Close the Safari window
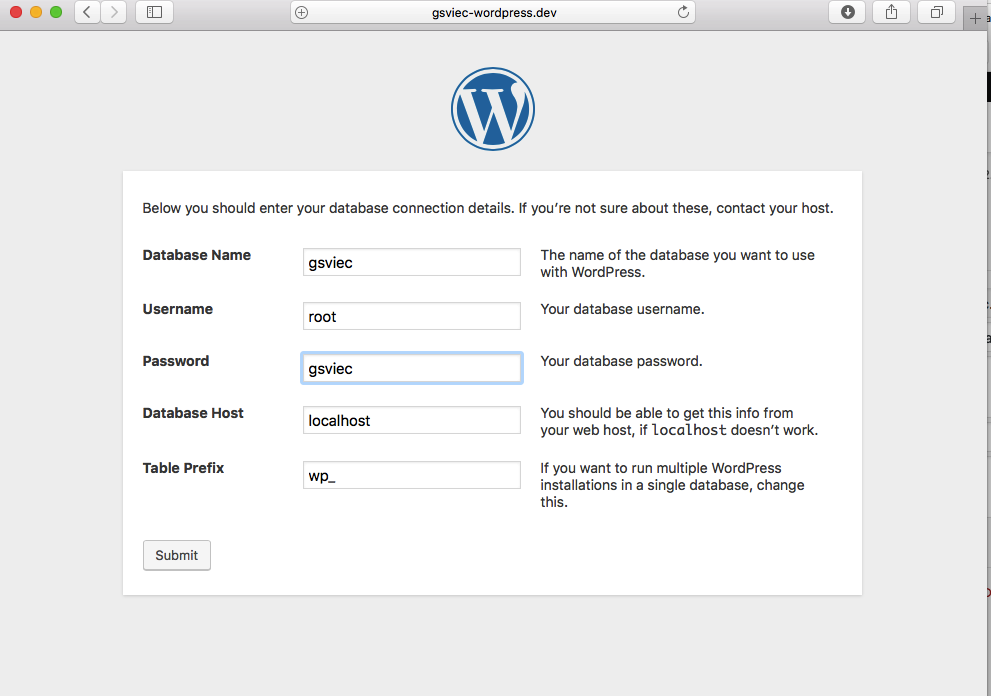The width and height of the screenshot is (991, 696). [x=16, y=12]
